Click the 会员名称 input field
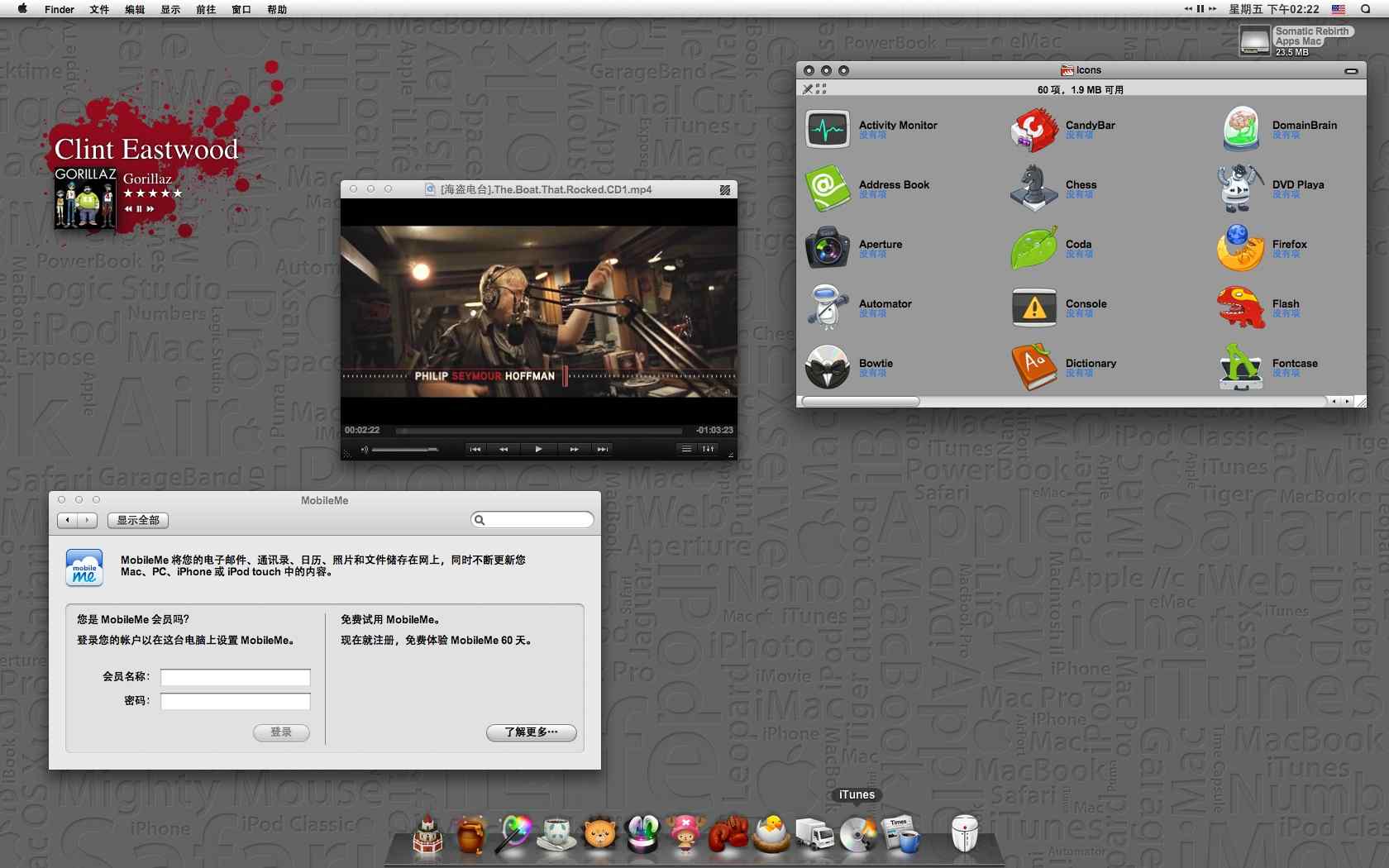Image resolution: width=1389 pixels, height=868 pixels. [x=236, y=678]
